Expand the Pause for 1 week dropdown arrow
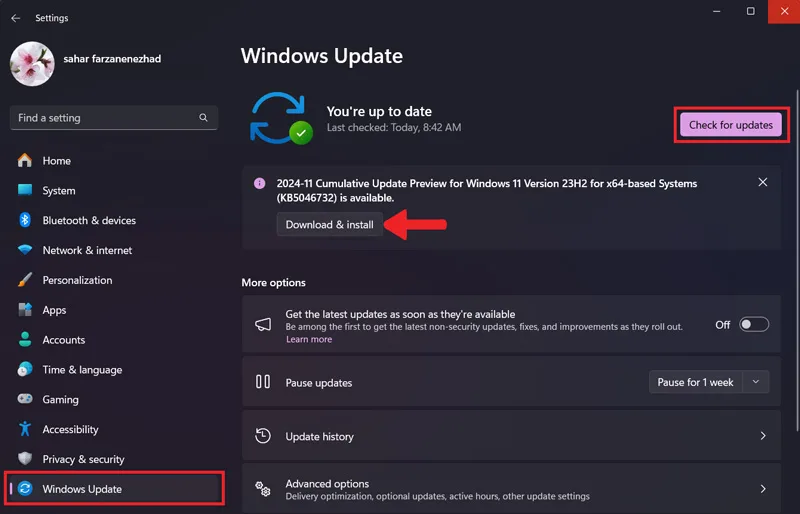This screenshot has height=514, width=800. tap(756, 382)
